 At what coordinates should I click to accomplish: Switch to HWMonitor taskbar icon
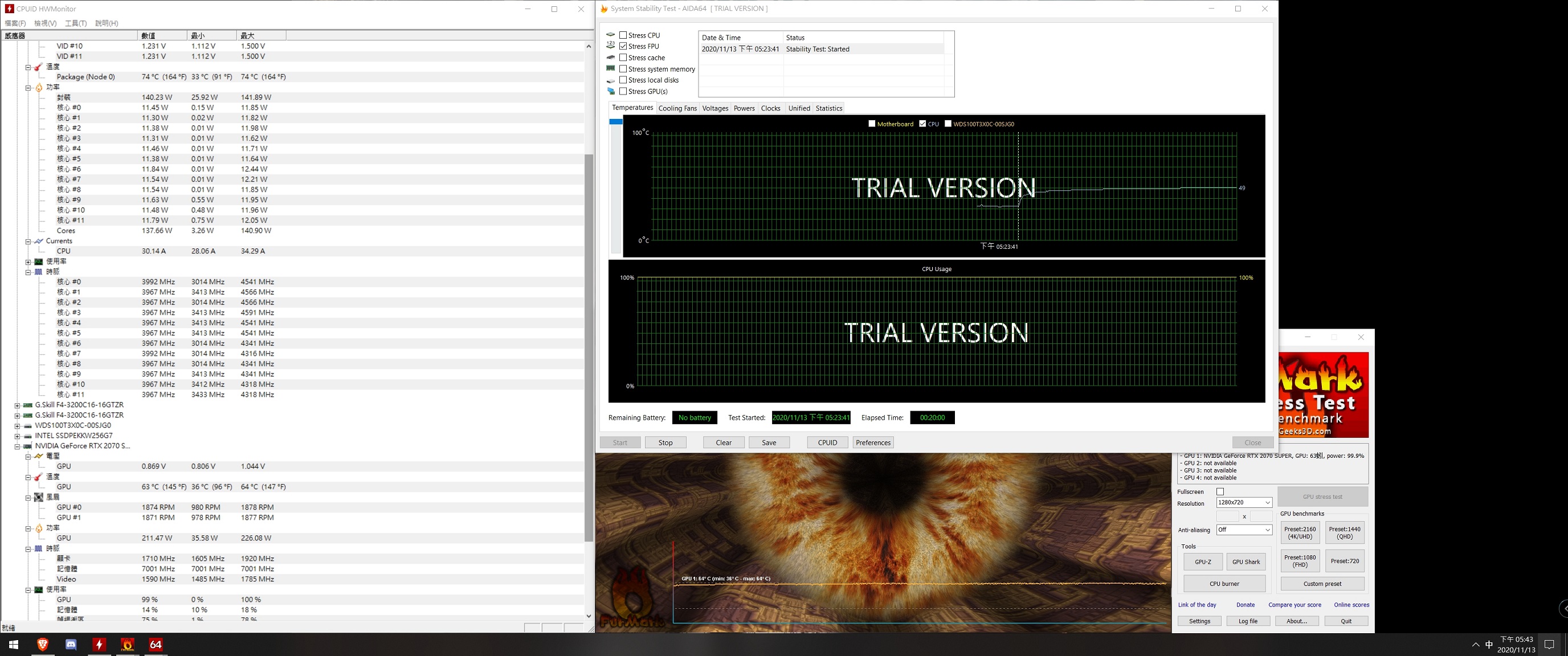click(x=99, y=645)
